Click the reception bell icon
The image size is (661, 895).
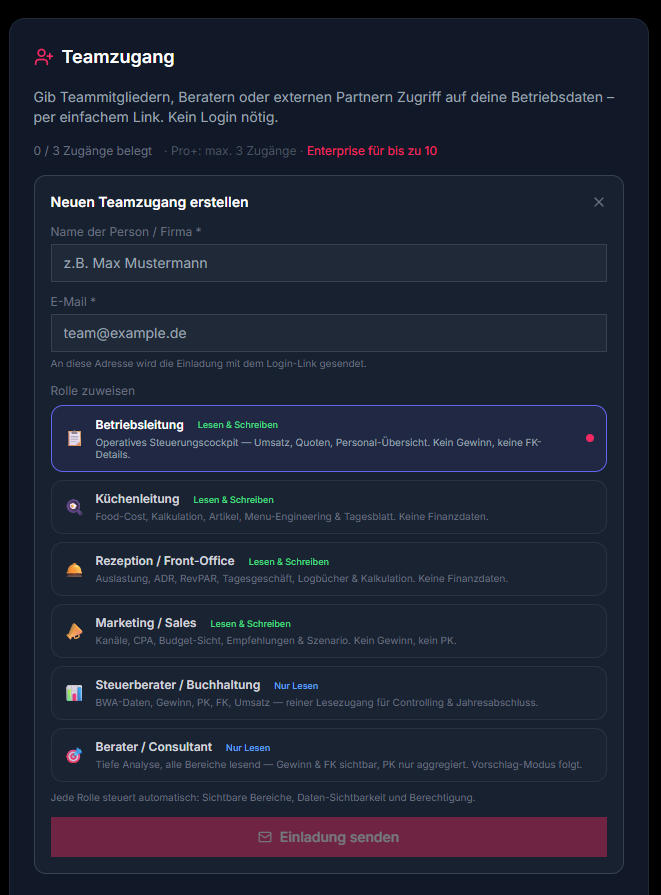[x=74, y=569]
